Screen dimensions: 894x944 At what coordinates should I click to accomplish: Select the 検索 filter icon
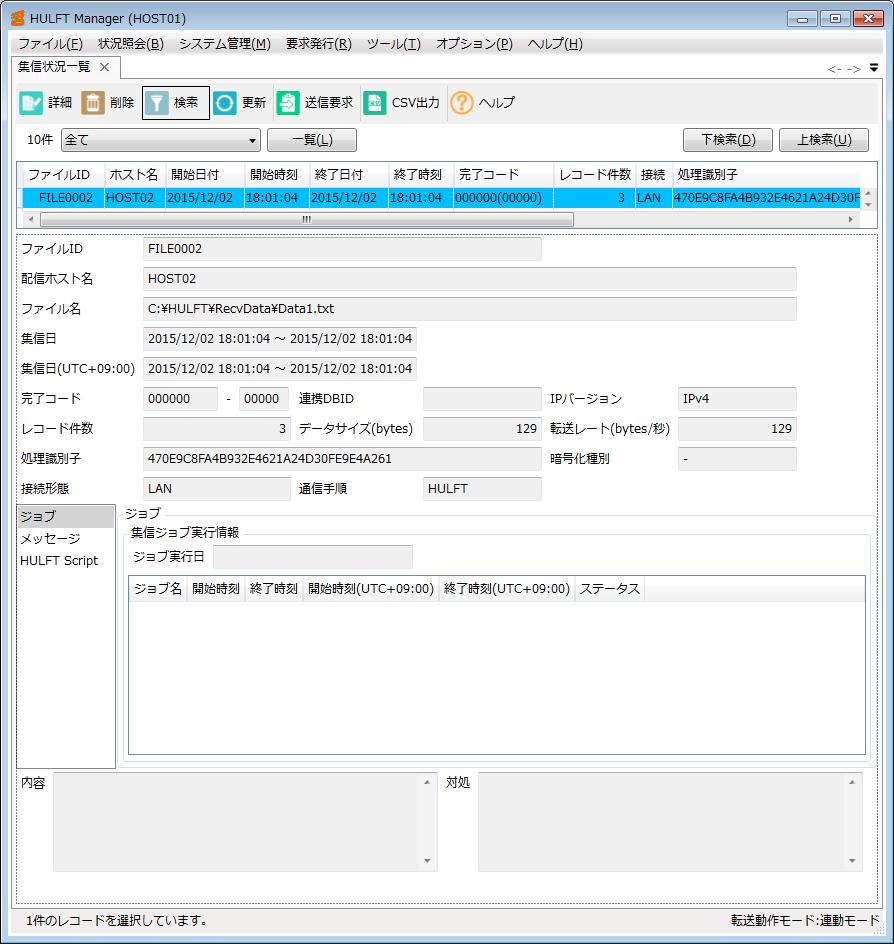tap(156, 103)
